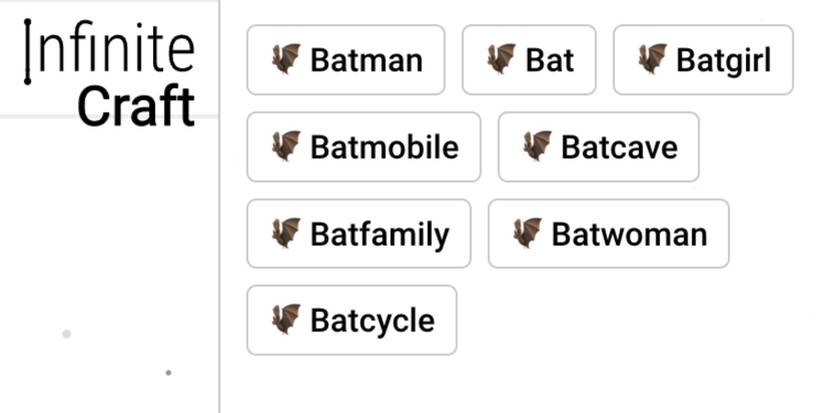Click the large gray canvas dot
The height and width of the screenshot is (413, 825).
(67, 334)
